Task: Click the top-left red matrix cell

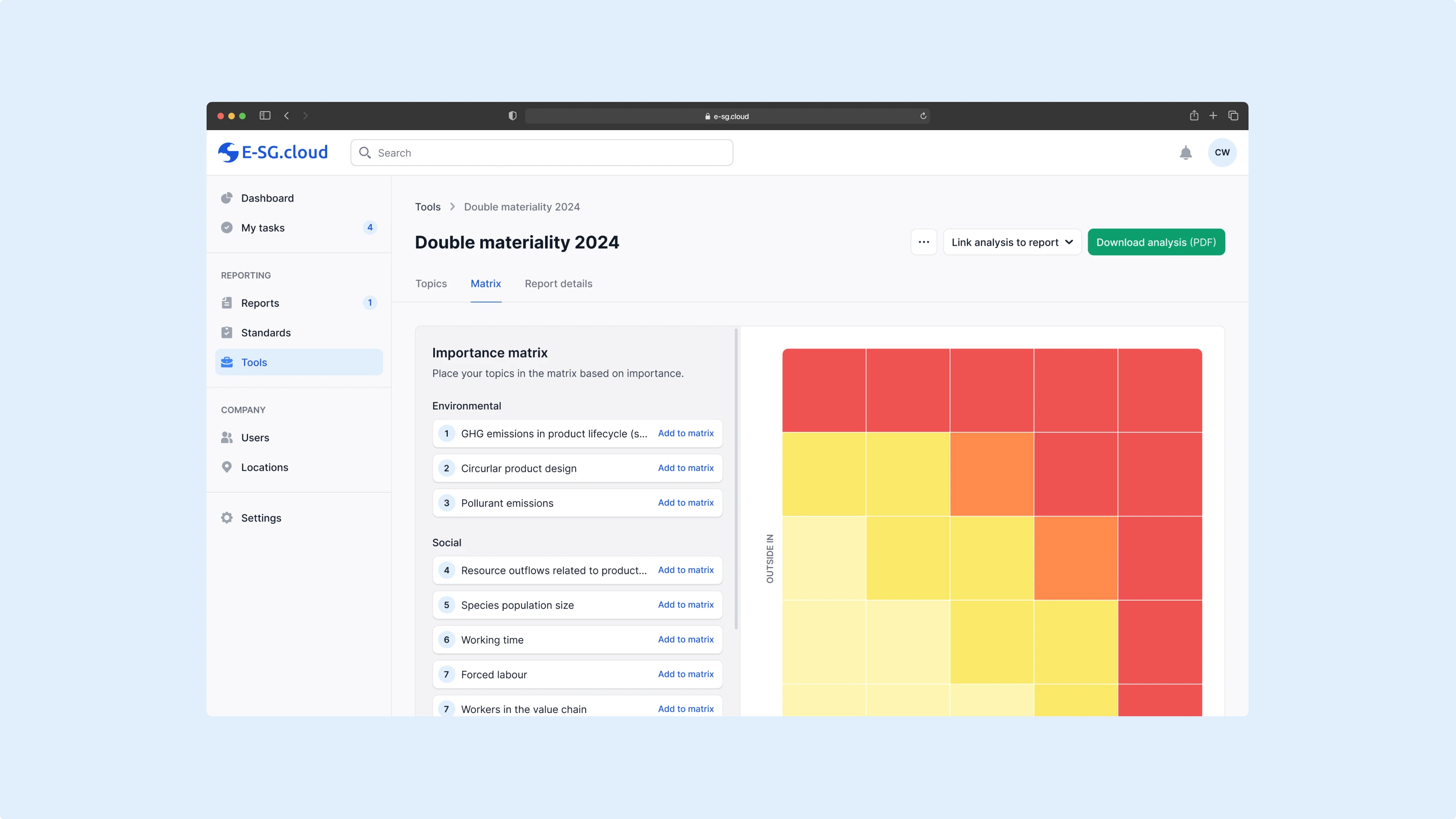Action: (824, 390)
